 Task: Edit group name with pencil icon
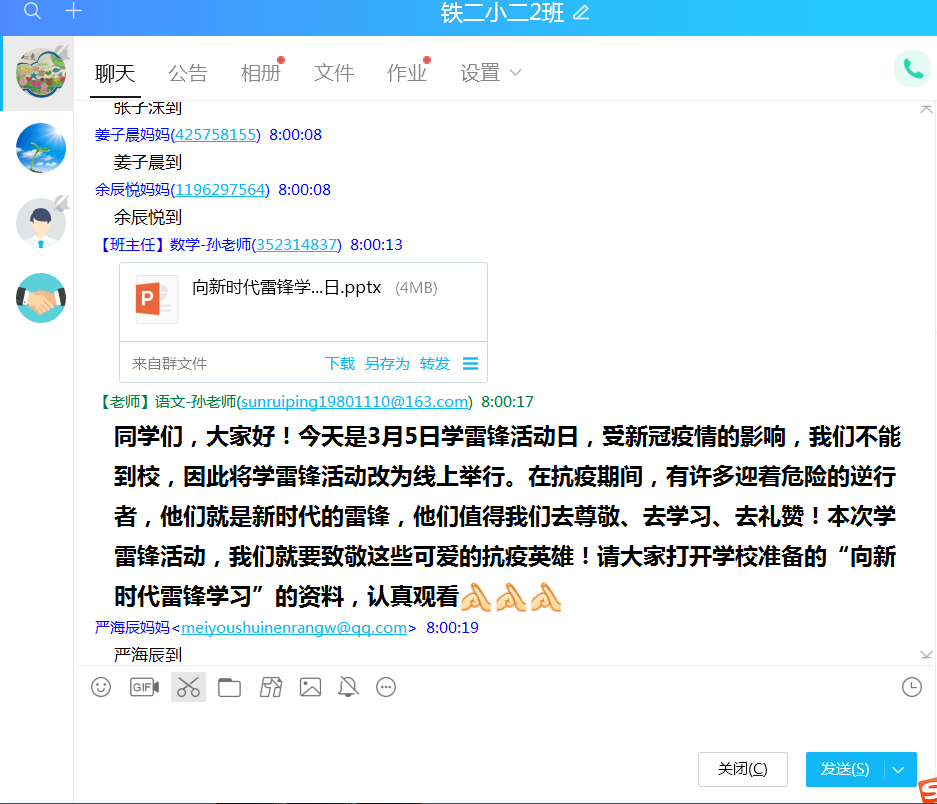click(x=581, y=13)
